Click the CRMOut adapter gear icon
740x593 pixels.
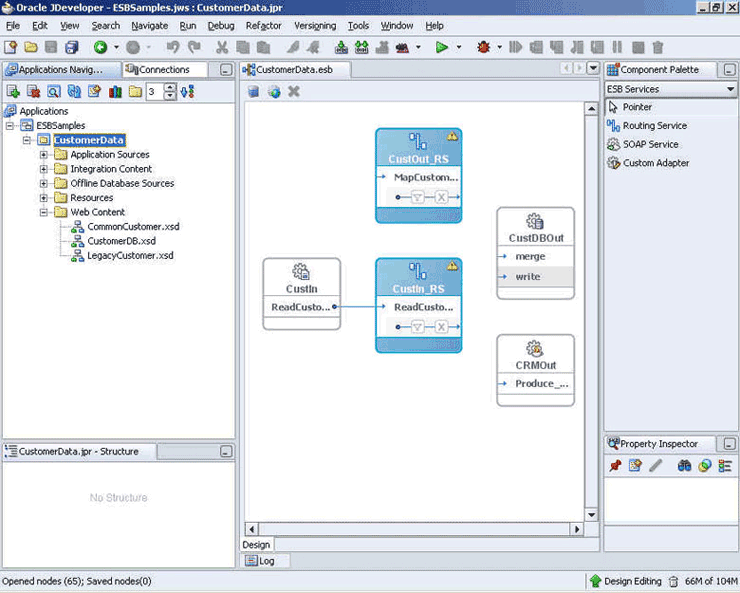pyautogui.click(x=535, y=349)
